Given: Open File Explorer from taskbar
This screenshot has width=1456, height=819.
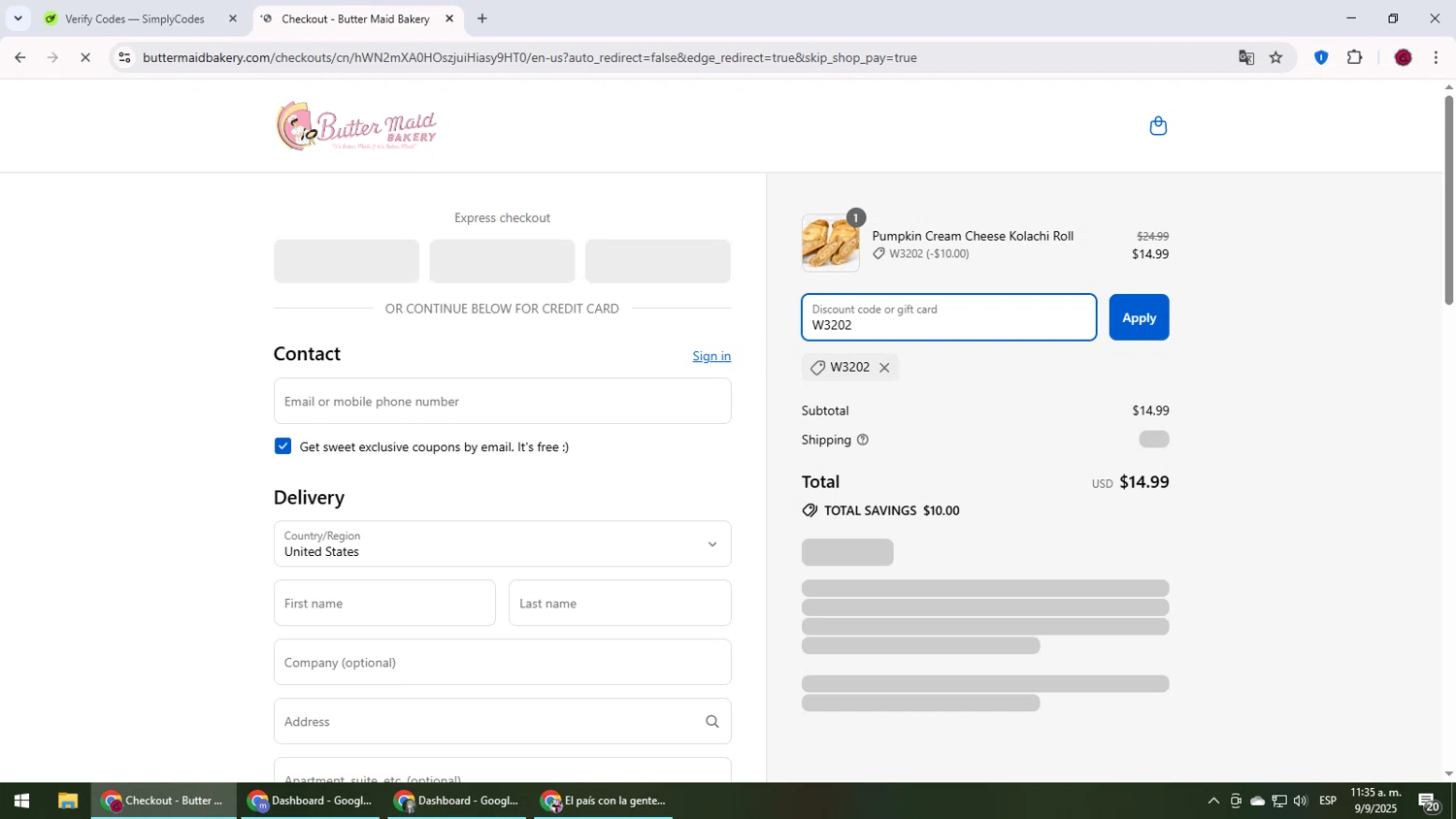Looking at the screenshot, I should click(x=67, y=801).
